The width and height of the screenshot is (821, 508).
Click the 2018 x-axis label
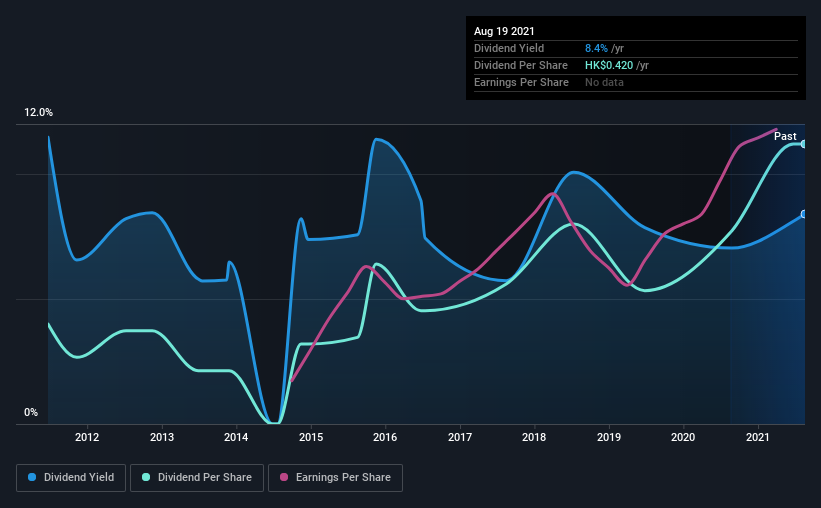(x=534, y=437)
